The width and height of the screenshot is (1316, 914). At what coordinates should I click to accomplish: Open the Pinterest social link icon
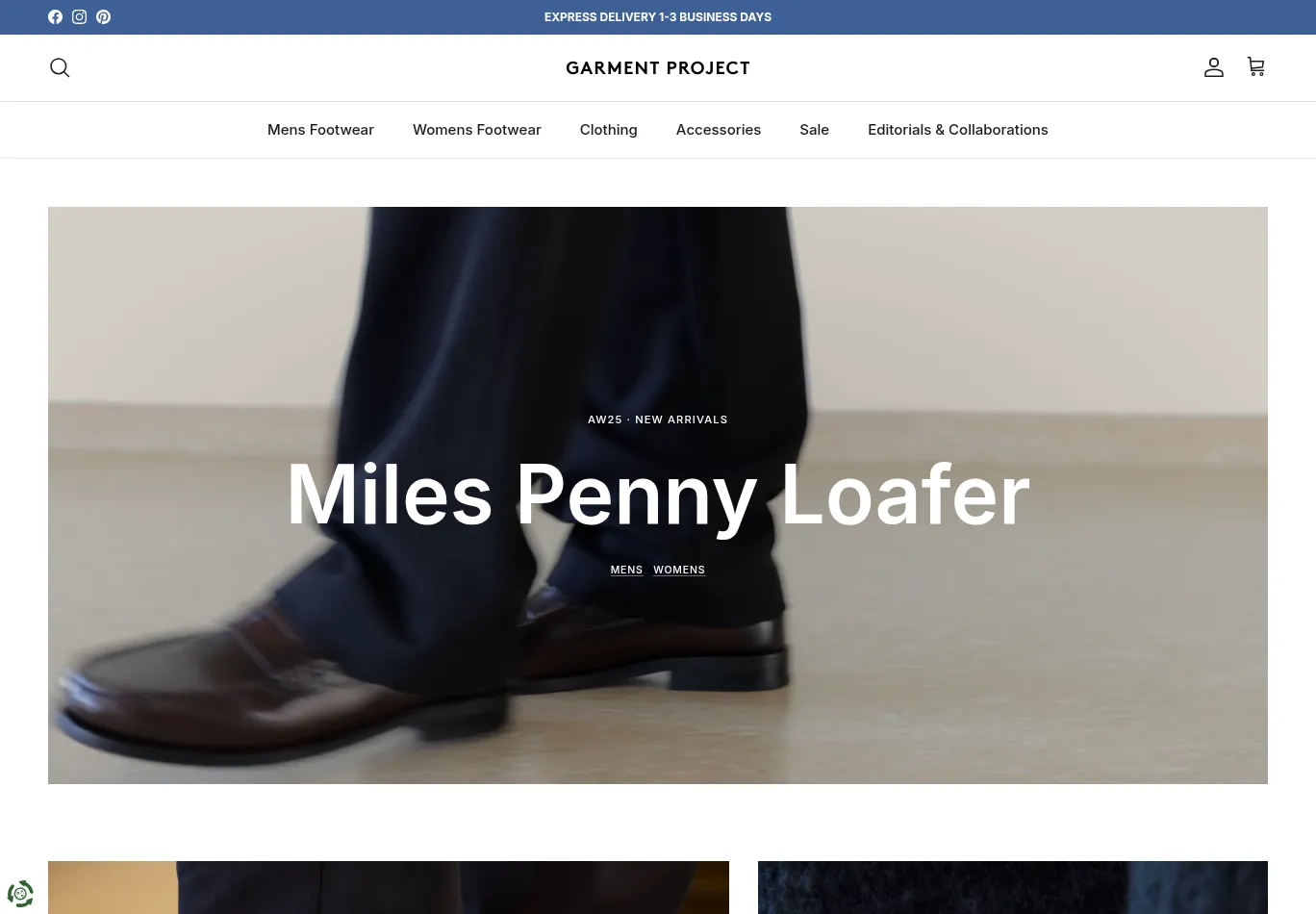pyautogui.click(x=103, y=16)
